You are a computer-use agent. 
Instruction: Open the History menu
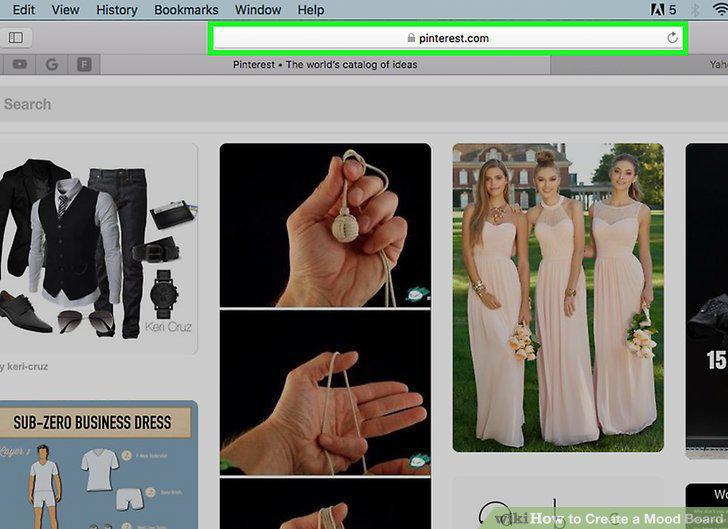click(117, 10)
